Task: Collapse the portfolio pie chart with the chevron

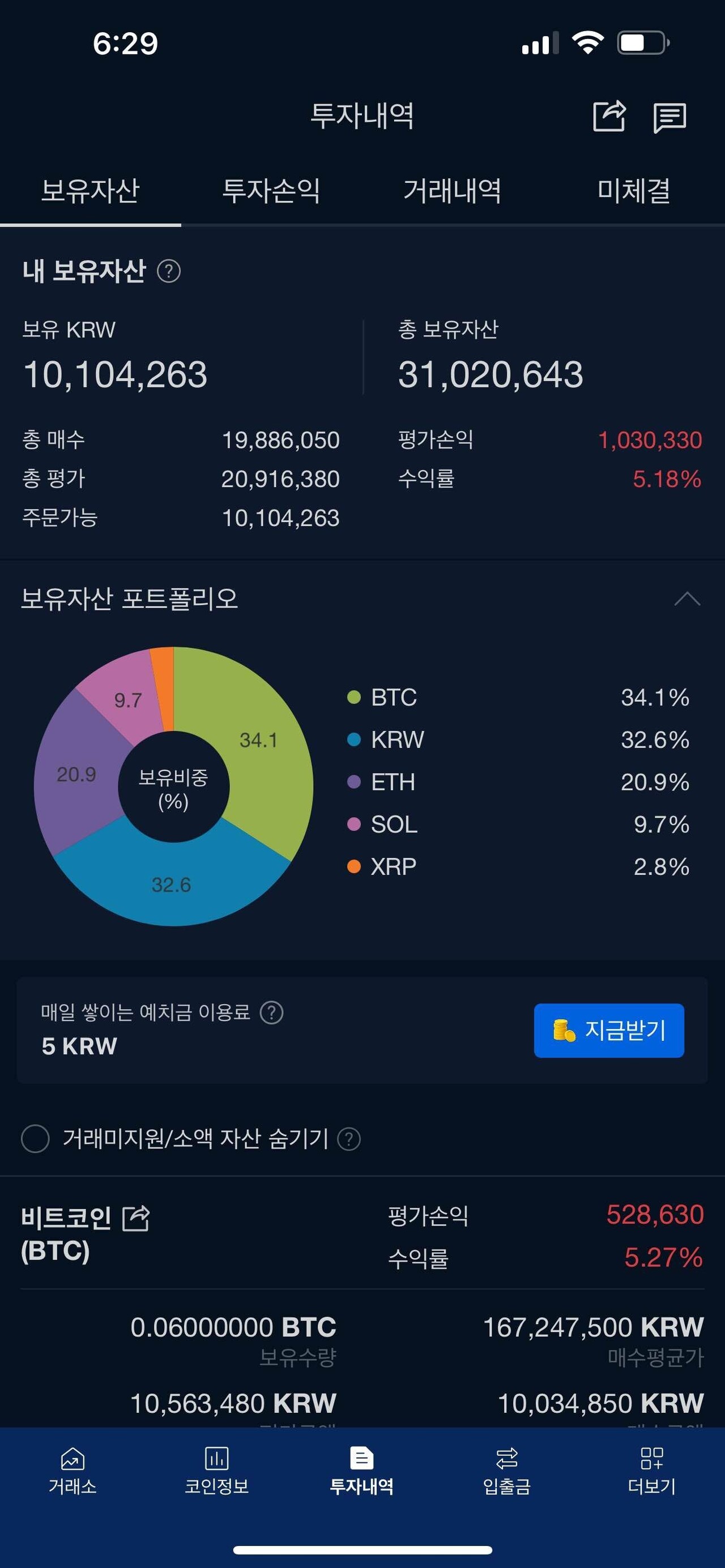Action: click(686, 600)
